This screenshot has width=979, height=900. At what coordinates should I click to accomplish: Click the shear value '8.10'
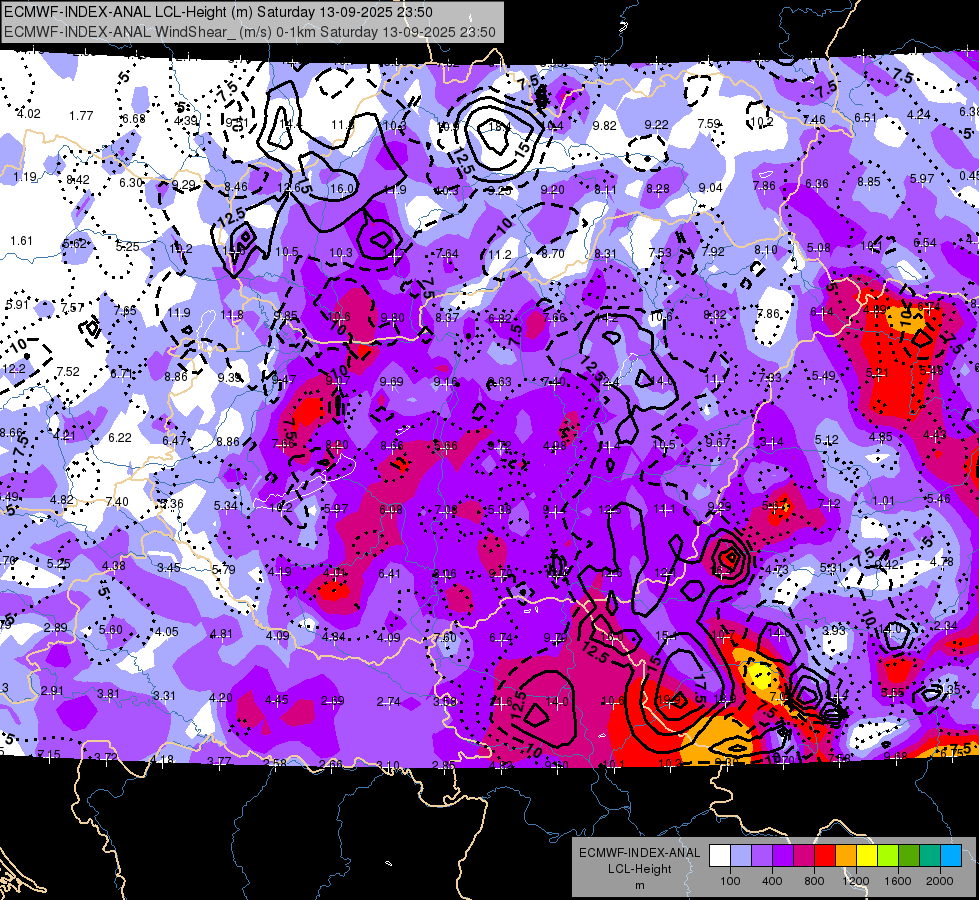tap(766, 249)
